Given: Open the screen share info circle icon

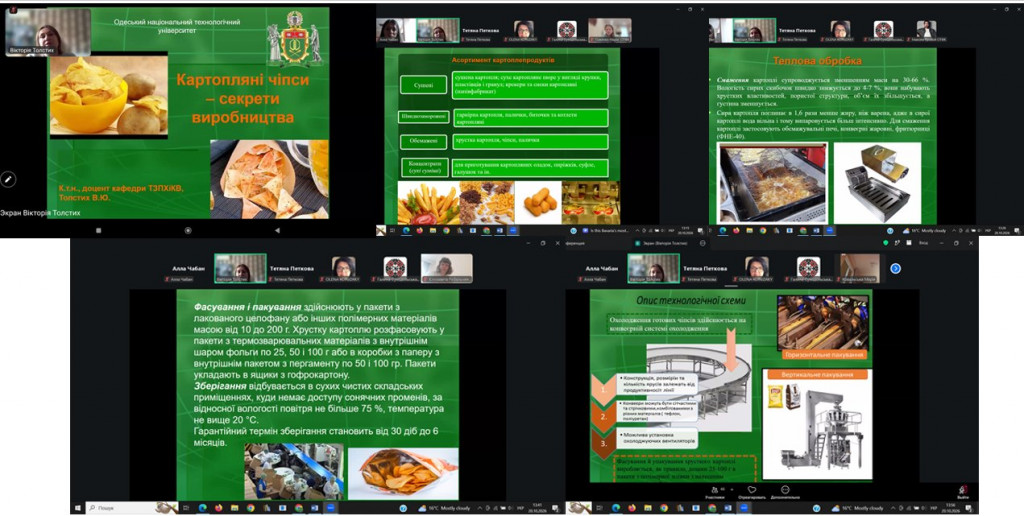Looking at the screenshot, I should coord(703,243).
